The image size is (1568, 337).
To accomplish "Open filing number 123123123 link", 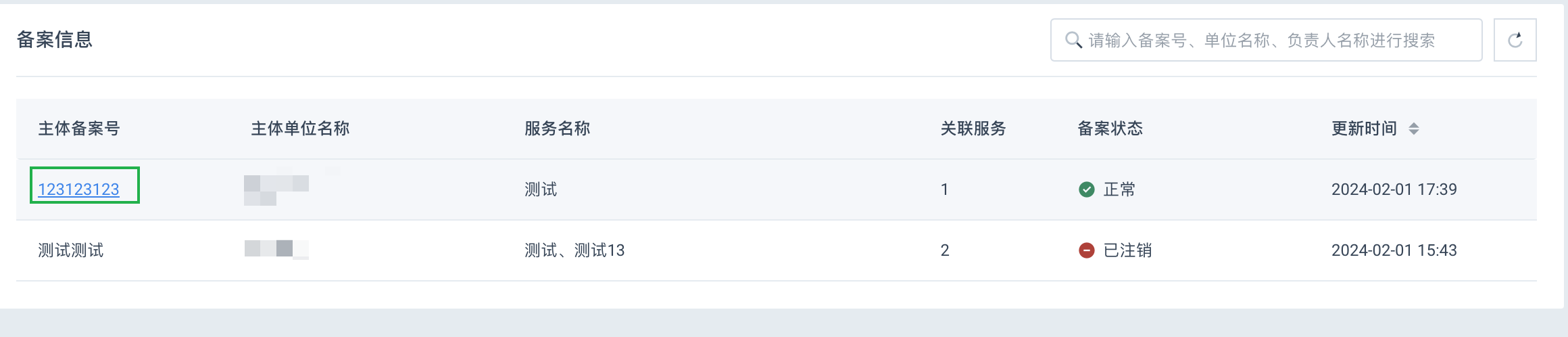I will tap(78, 189).
